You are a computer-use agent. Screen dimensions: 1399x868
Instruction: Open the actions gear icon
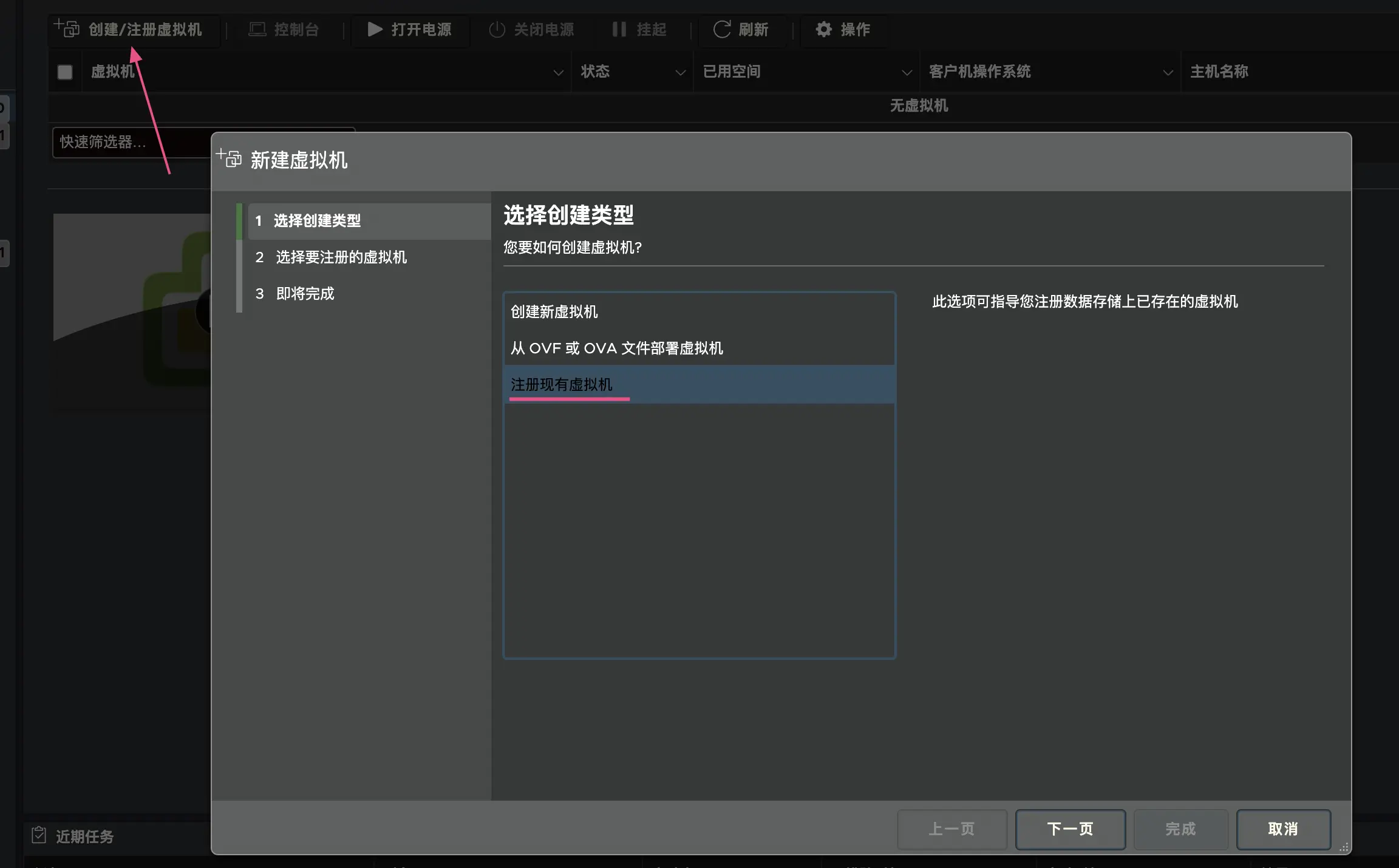point(823,29)
